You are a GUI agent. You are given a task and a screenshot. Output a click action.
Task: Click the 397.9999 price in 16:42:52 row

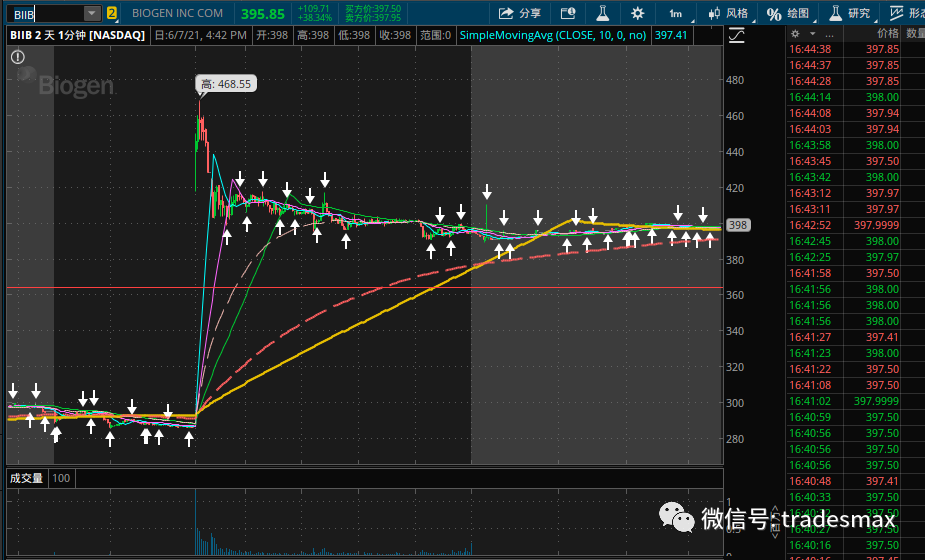877,225
